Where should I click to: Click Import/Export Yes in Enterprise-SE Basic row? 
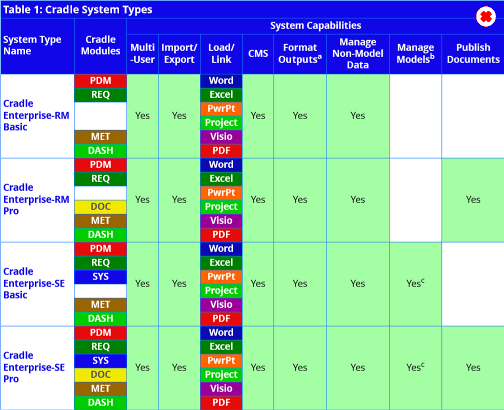coord(179,284)
